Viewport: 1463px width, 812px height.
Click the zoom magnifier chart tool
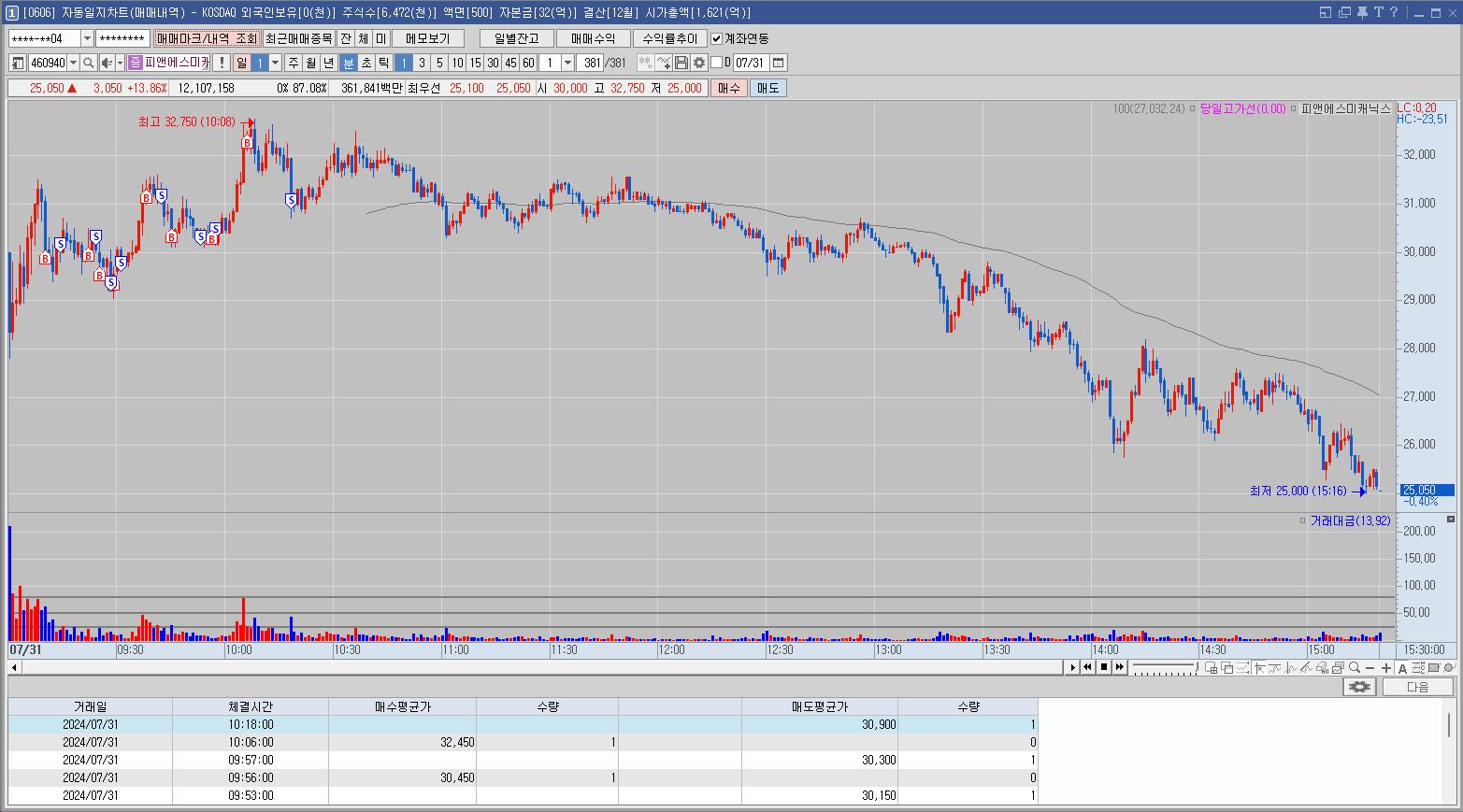[1355, 667]
